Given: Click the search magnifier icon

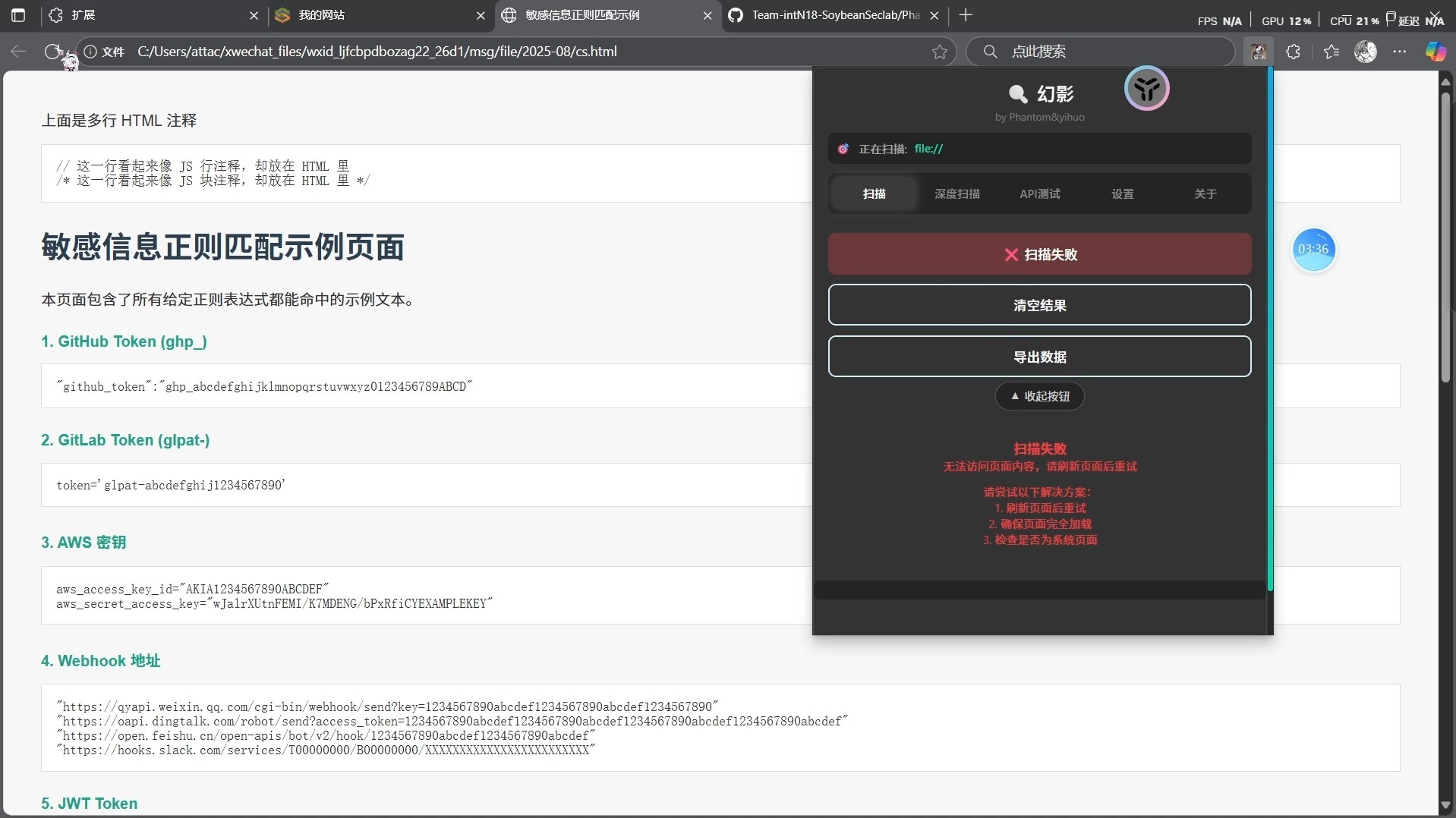Looking at the screenshot, I should pos(990,52).
